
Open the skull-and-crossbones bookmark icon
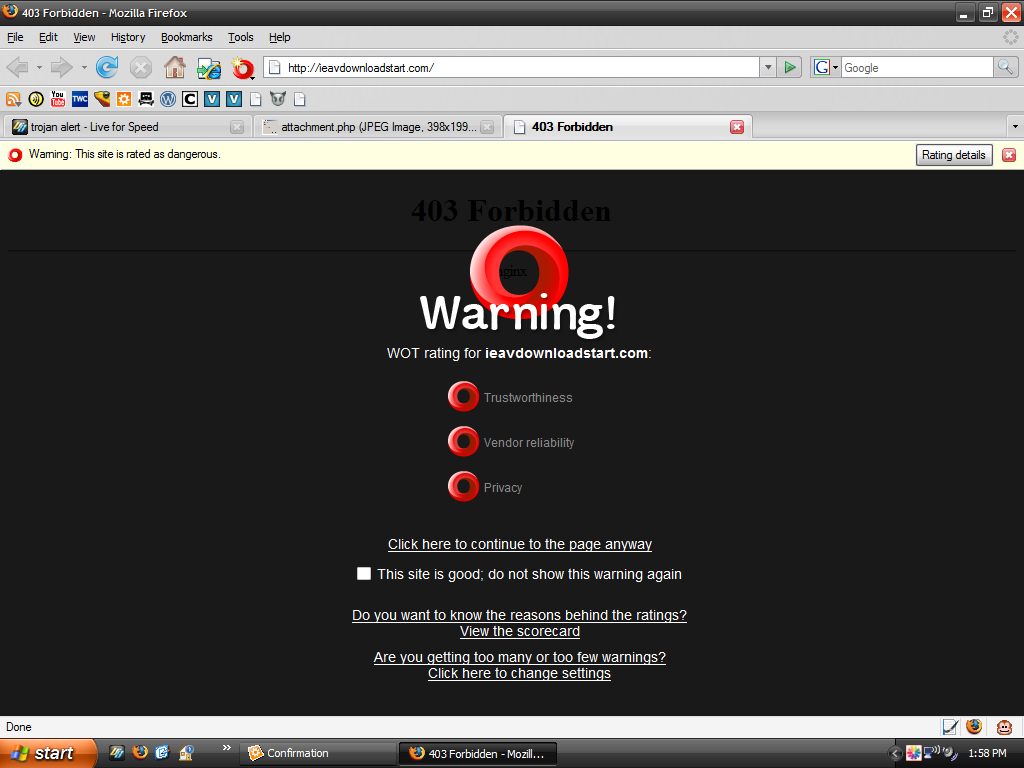coord(146,99)
